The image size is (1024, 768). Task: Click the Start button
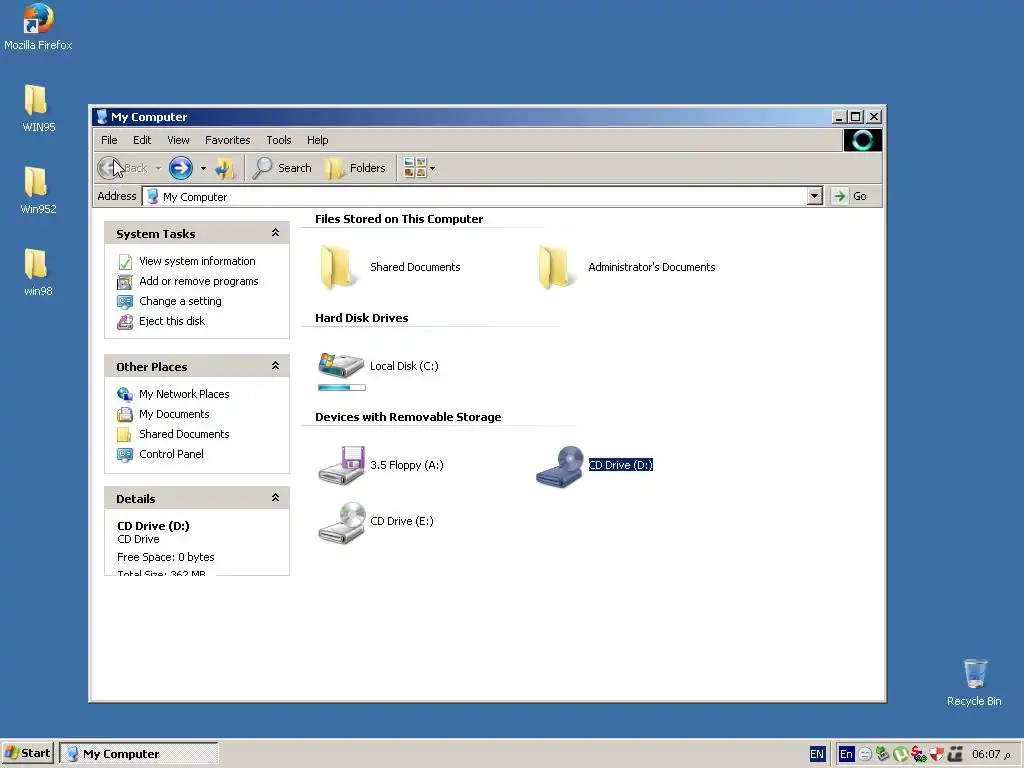[x=27, y=753]
